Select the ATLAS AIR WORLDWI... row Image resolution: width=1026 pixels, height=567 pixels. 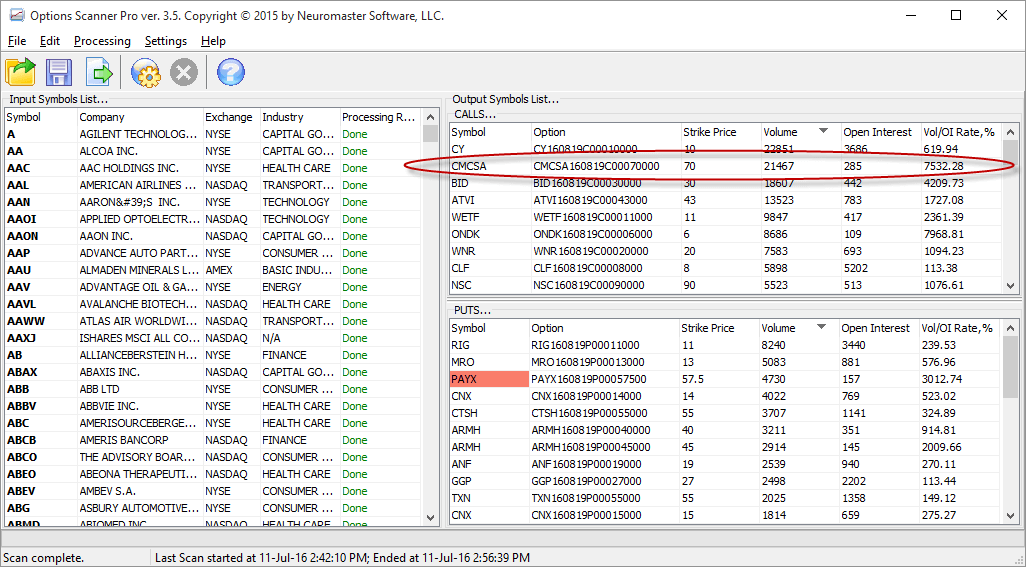click(x=213, y=321)
